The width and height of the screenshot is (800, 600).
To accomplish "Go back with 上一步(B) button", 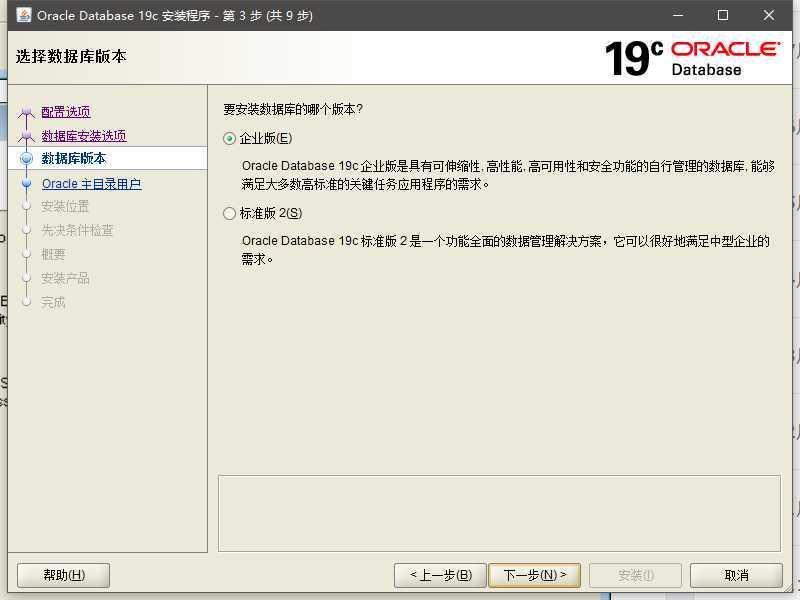I will [x=441, y=576].
